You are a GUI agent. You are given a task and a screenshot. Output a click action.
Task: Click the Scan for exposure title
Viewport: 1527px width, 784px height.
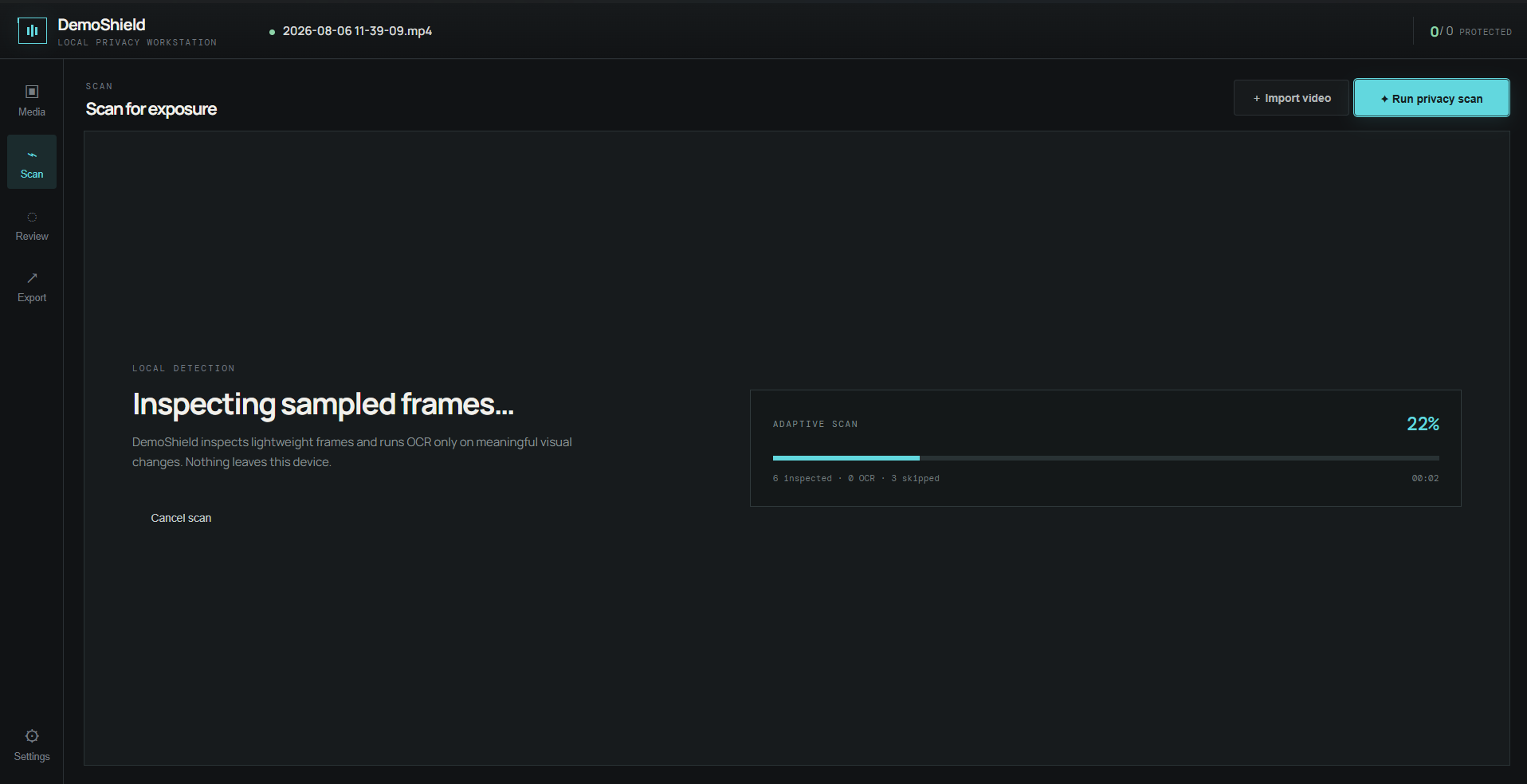(151, 109)
